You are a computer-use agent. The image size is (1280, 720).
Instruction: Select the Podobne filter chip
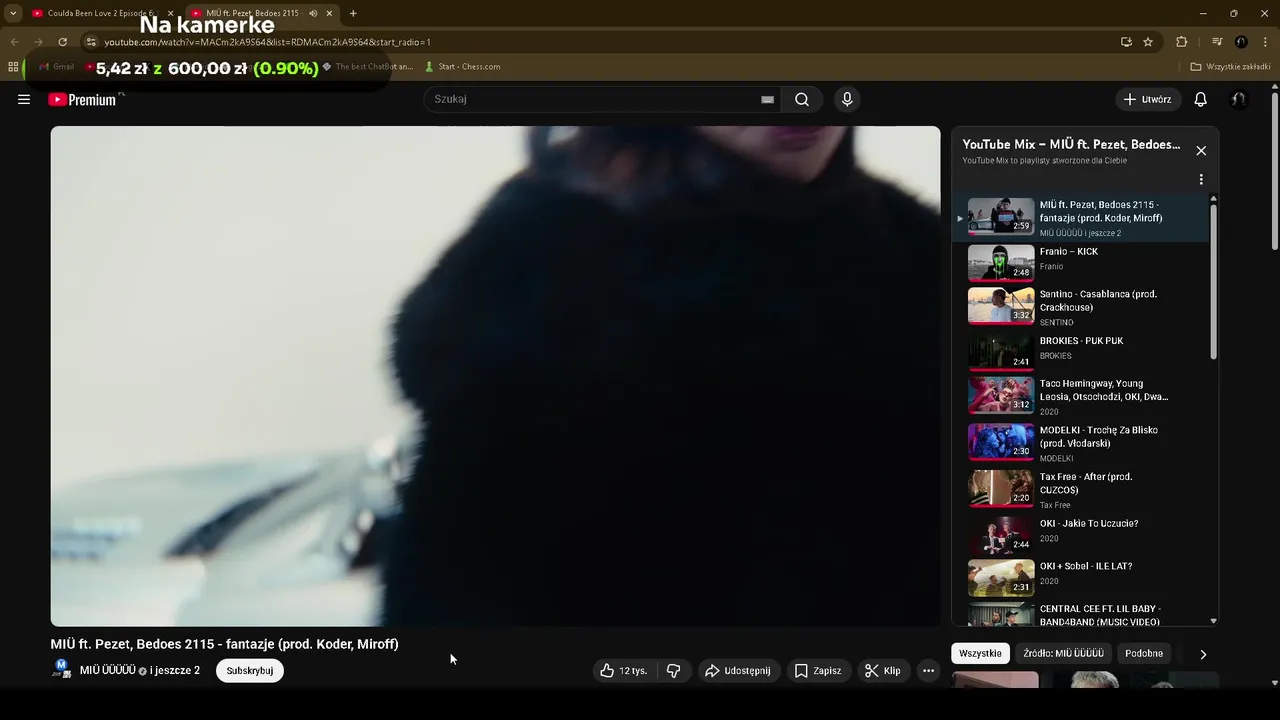(x=1144, y=653)
